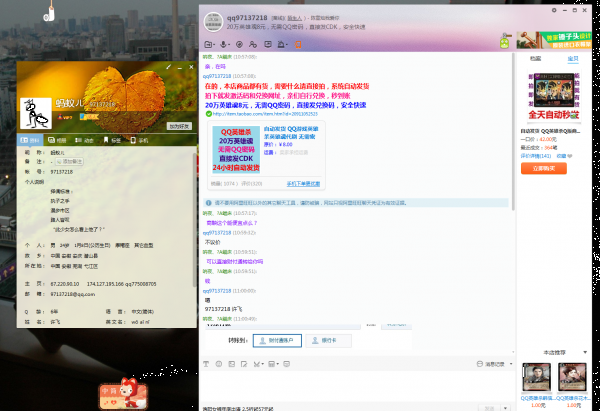Image resolution: width=600 pixels, height=411 pixels.
Task: Click the calculator icon in input toolbar
Action: (x=271, y=364)
